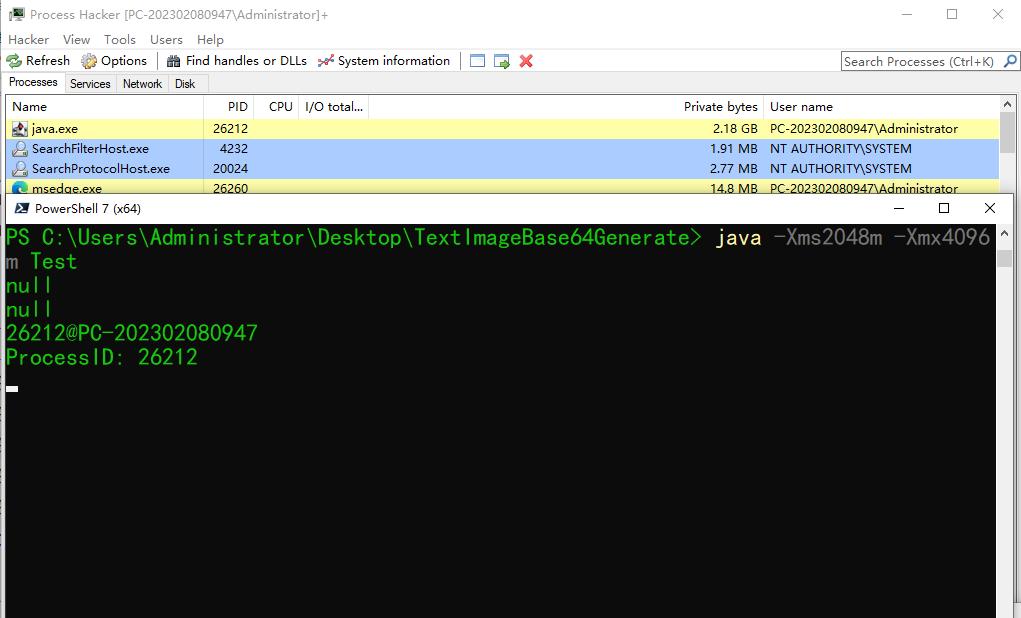Click the find window and thread icon

tap(502, 61)
